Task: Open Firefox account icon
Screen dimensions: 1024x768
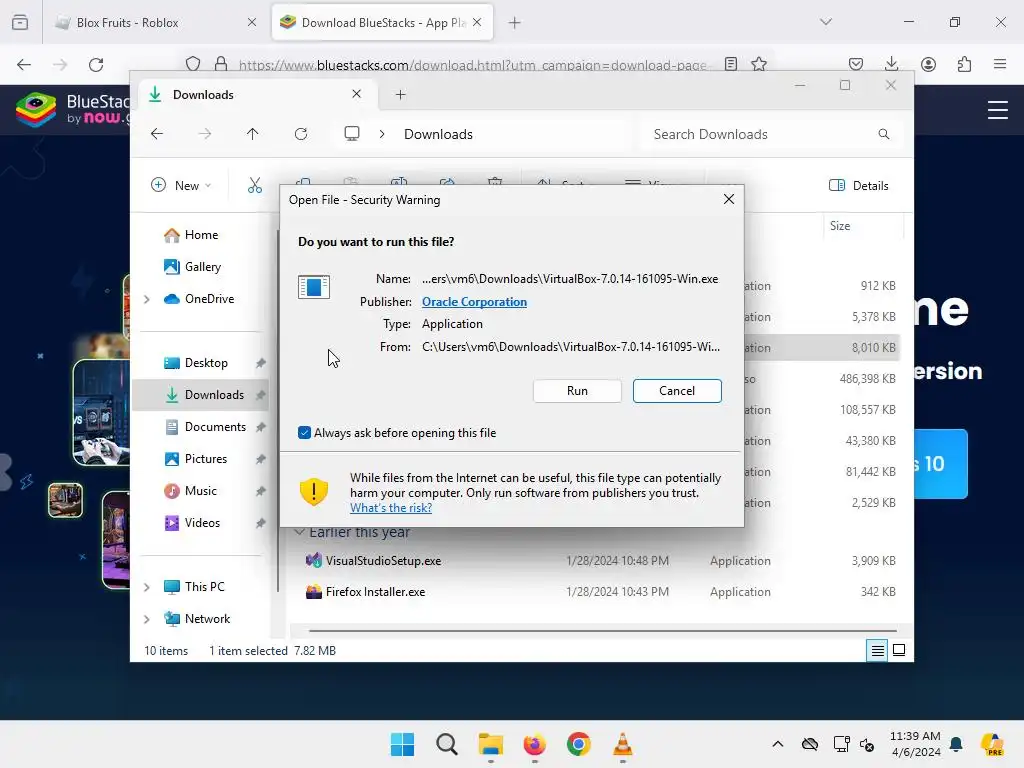Action: pos(928,64)
